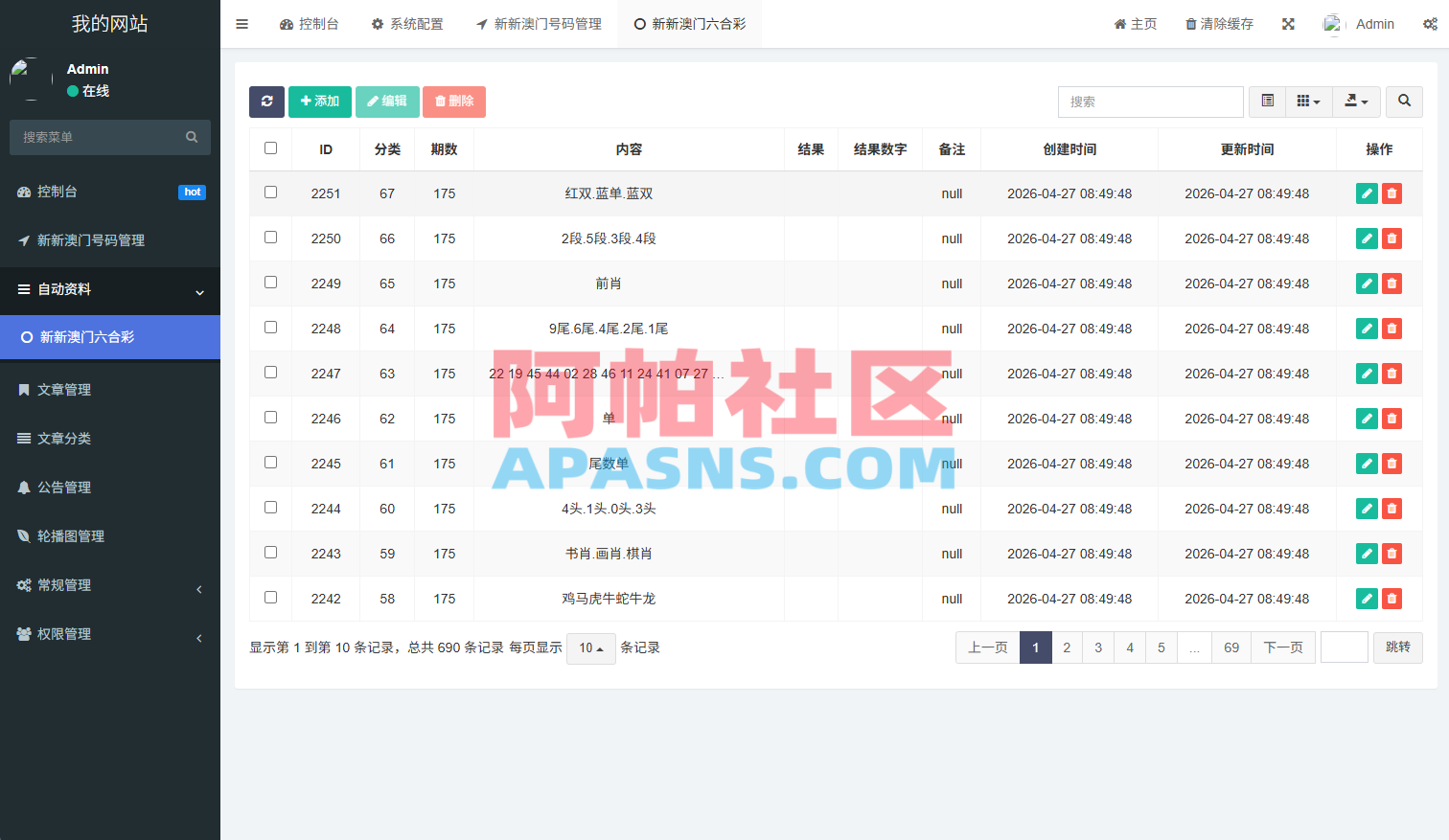The height and width of the screenshot is (840, 1449).
Task: Switch to the 控制台 top tab
Action: pos(309,24)
